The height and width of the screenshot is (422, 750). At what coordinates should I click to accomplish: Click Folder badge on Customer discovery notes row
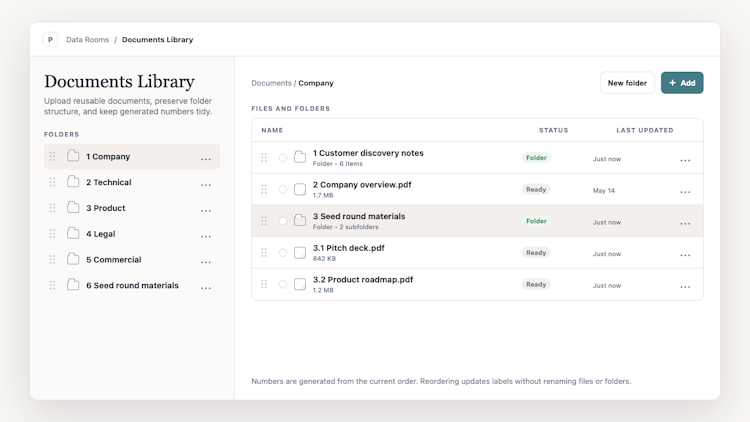tap(536, 158)
